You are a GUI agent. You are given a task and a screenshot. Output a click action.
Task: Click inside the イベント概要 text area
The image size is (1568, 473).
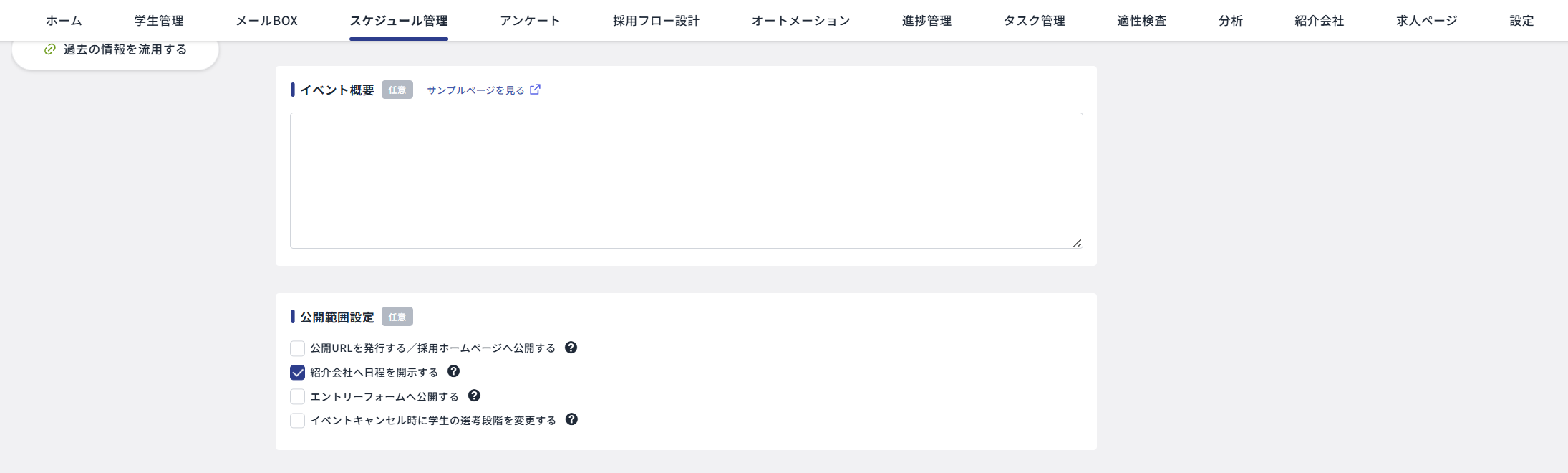point(686,181)
